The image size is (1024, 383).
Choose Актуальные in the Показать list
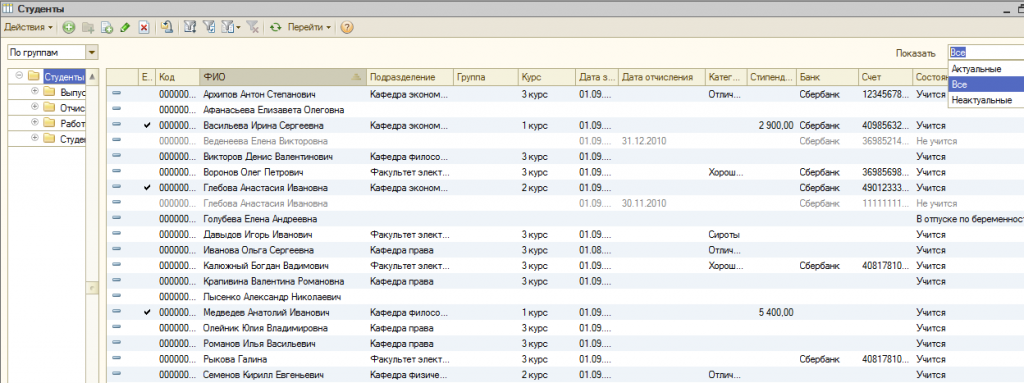coord(985,69)
